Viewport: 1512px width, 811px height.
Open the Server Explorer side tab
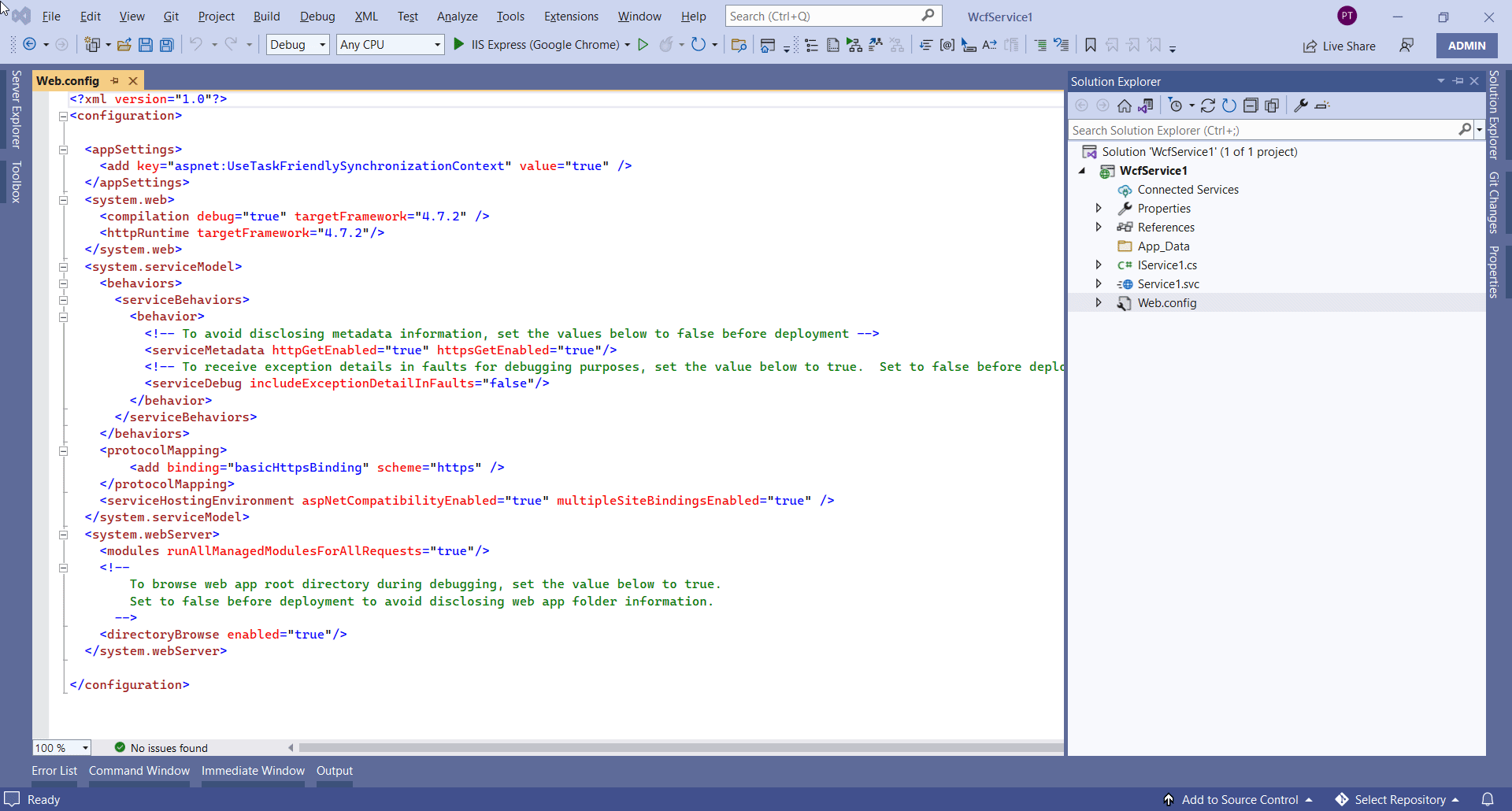[x=16, y=109]
